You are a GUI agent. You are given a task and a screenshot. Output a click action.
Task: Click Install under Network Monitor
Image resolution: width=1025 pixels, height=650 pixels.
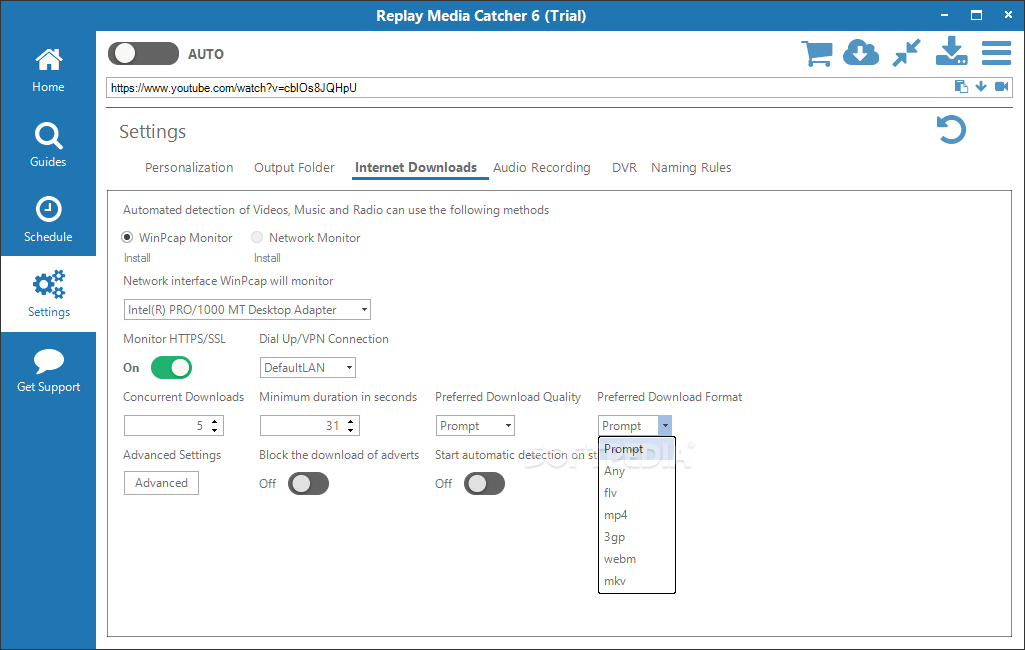tap(267, 258)
